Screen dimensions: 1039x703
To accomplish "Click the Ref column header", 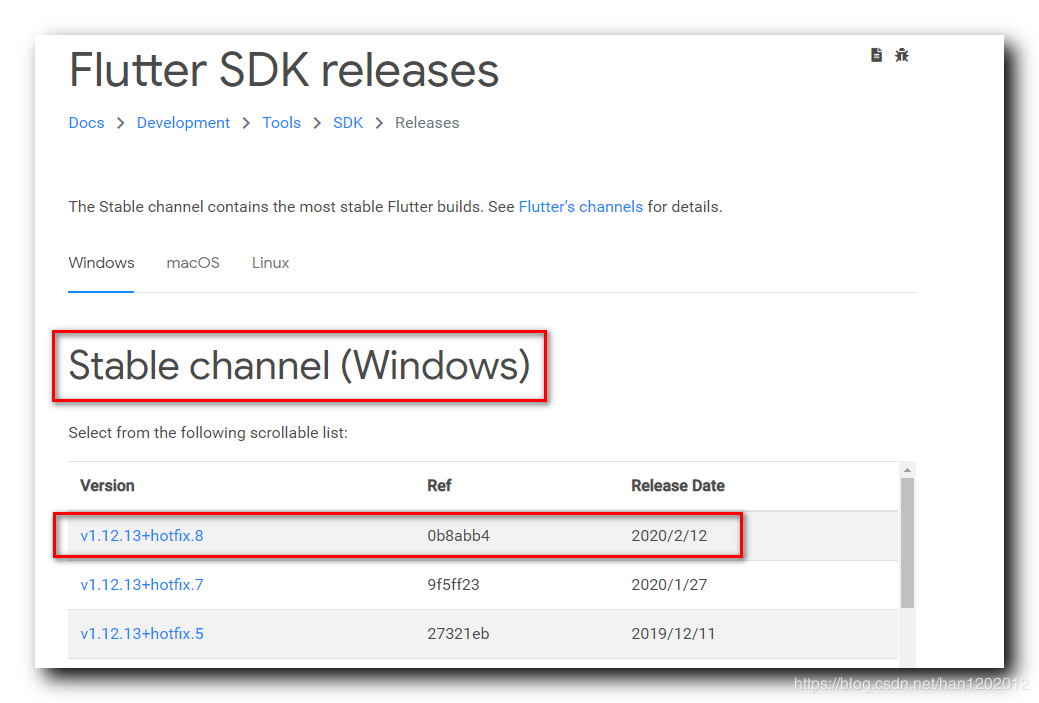I will tap(439, 486).
